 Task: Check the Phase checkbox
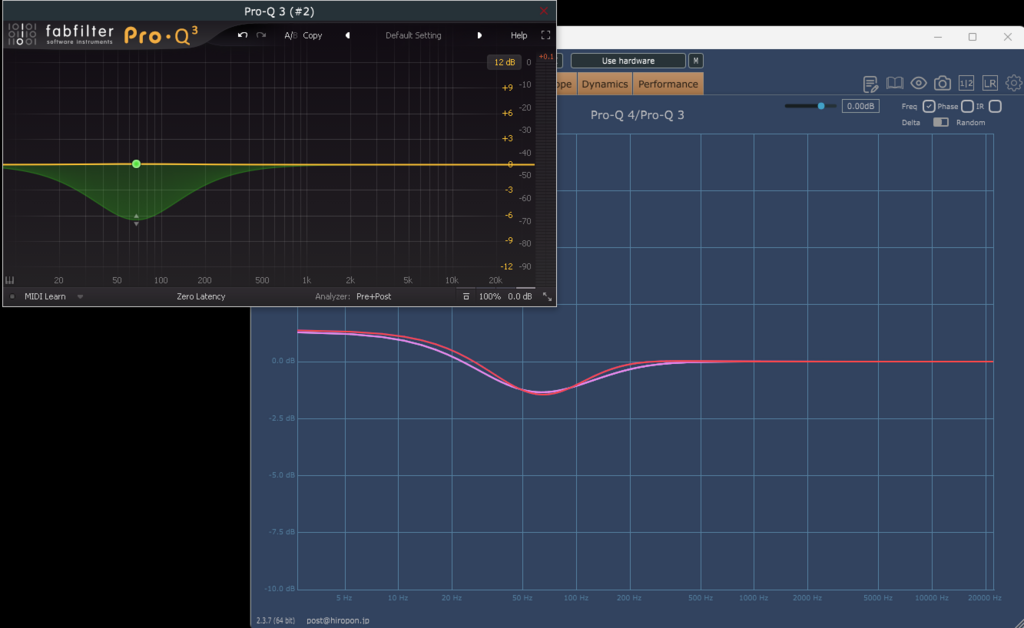967,106
